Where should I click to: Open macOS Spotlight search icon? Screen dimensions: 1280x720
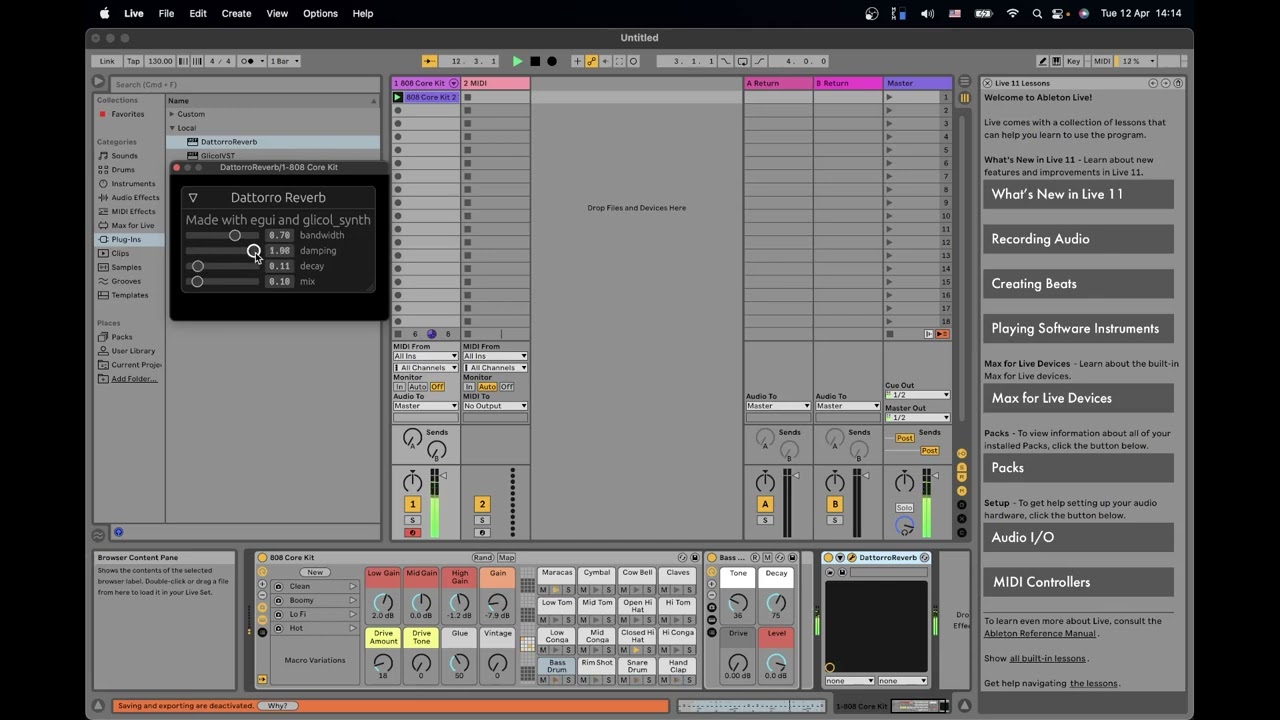click(1038, 13)
